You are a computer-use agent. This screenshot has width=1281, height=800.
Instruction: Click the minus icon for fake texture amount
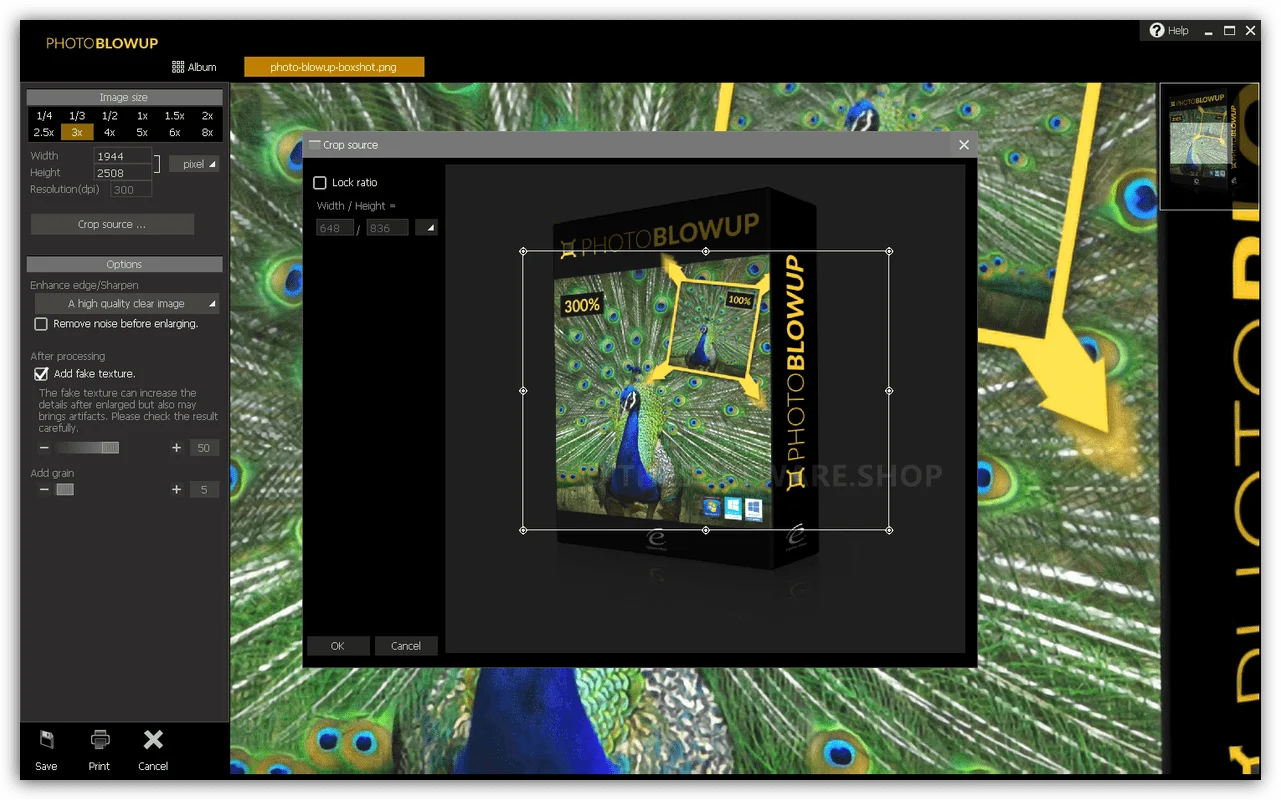43,448
